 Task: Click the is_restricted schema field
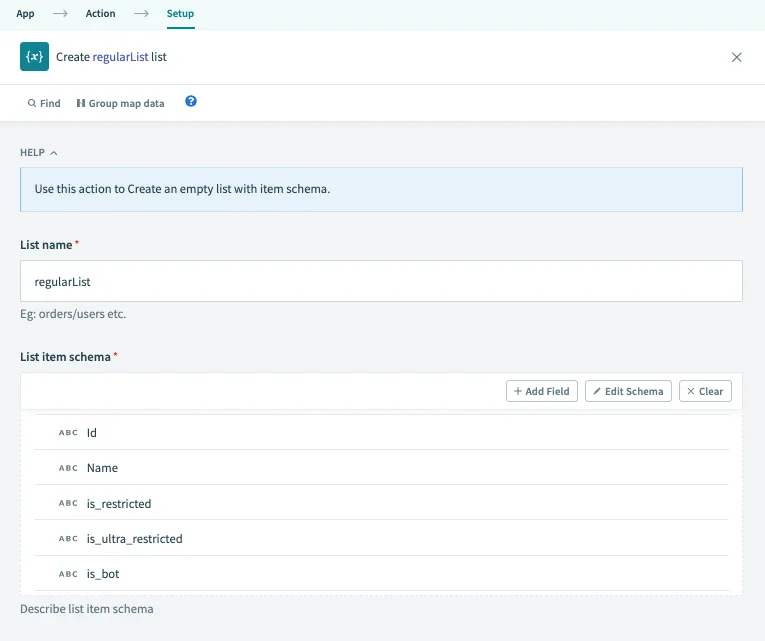(x=119, y=504)
